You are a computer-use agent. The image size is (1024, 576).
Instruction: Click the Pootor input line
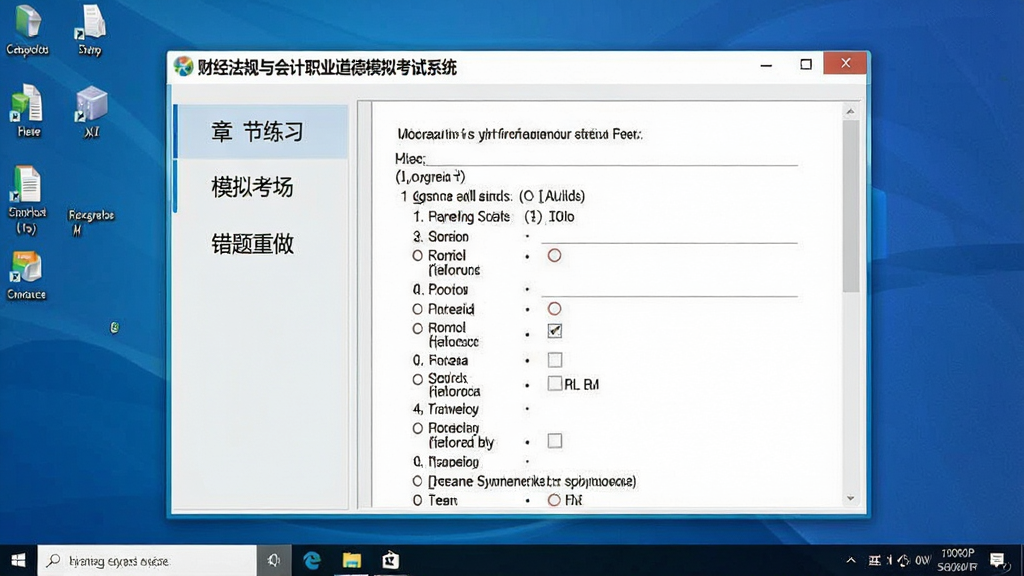(x=669, y=290)
